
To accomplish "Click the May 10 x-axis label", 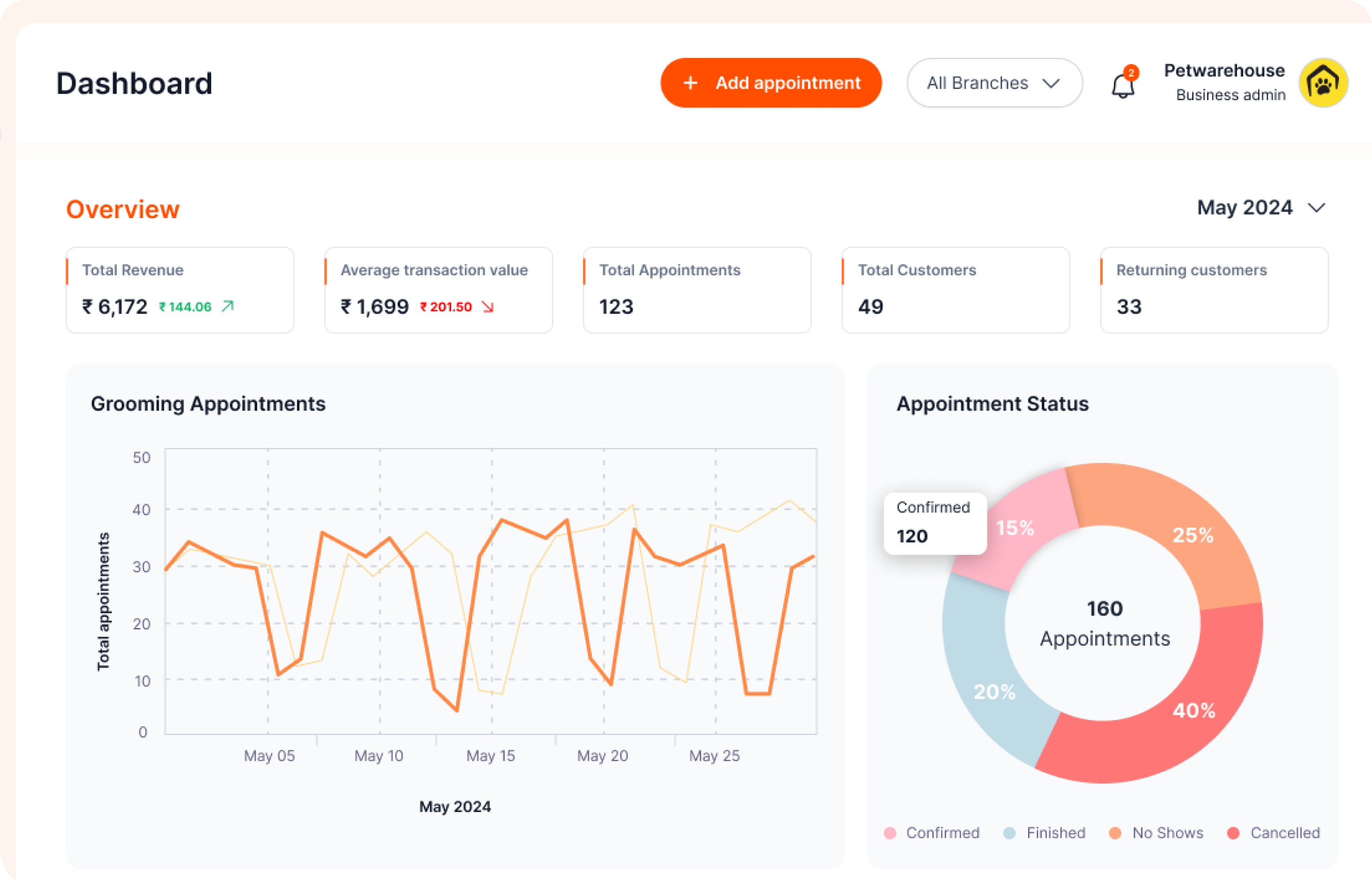I will [379, 755].
